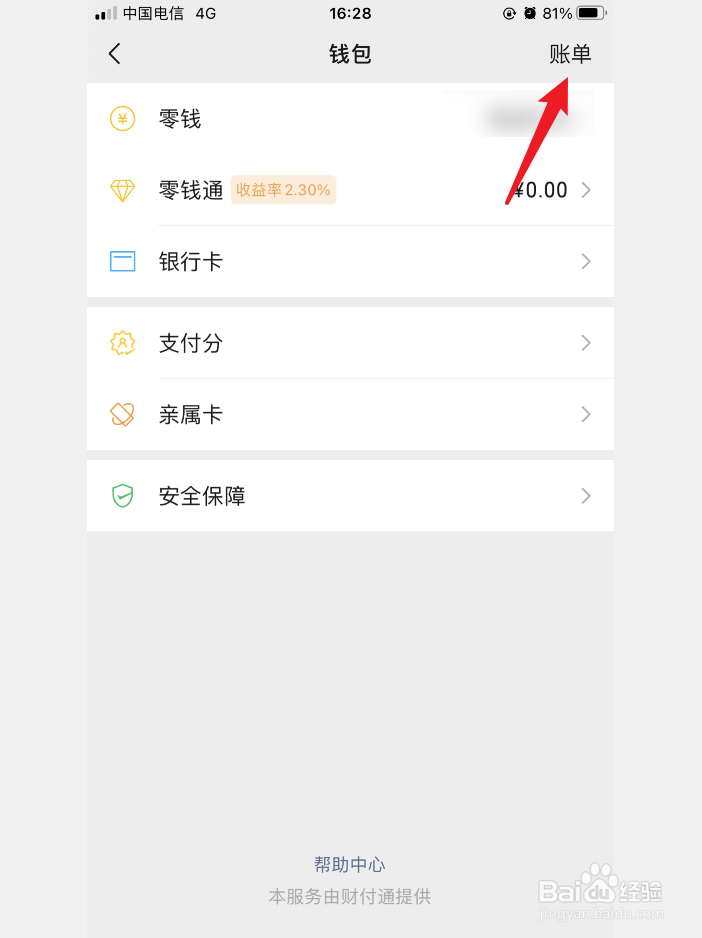Open the 帮助中心 help link
Screen dimensions: 702x938
pos(349,864)
